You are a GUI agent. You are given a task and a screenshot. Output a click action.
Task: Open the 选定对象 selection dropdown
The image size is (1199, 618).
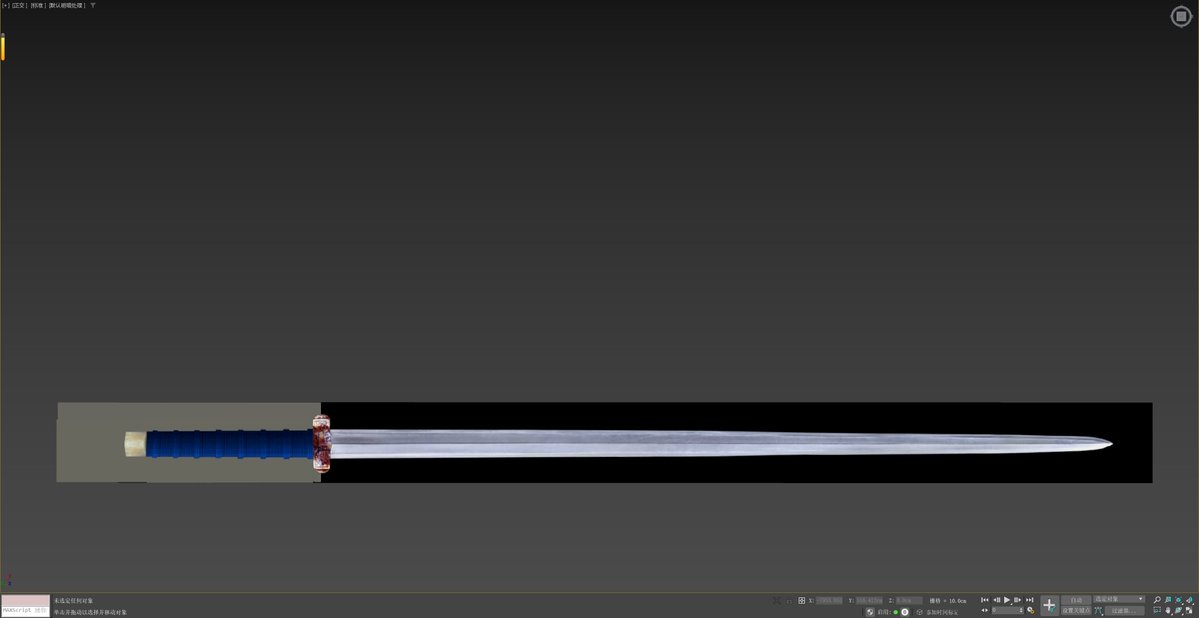pos(1119,599)
